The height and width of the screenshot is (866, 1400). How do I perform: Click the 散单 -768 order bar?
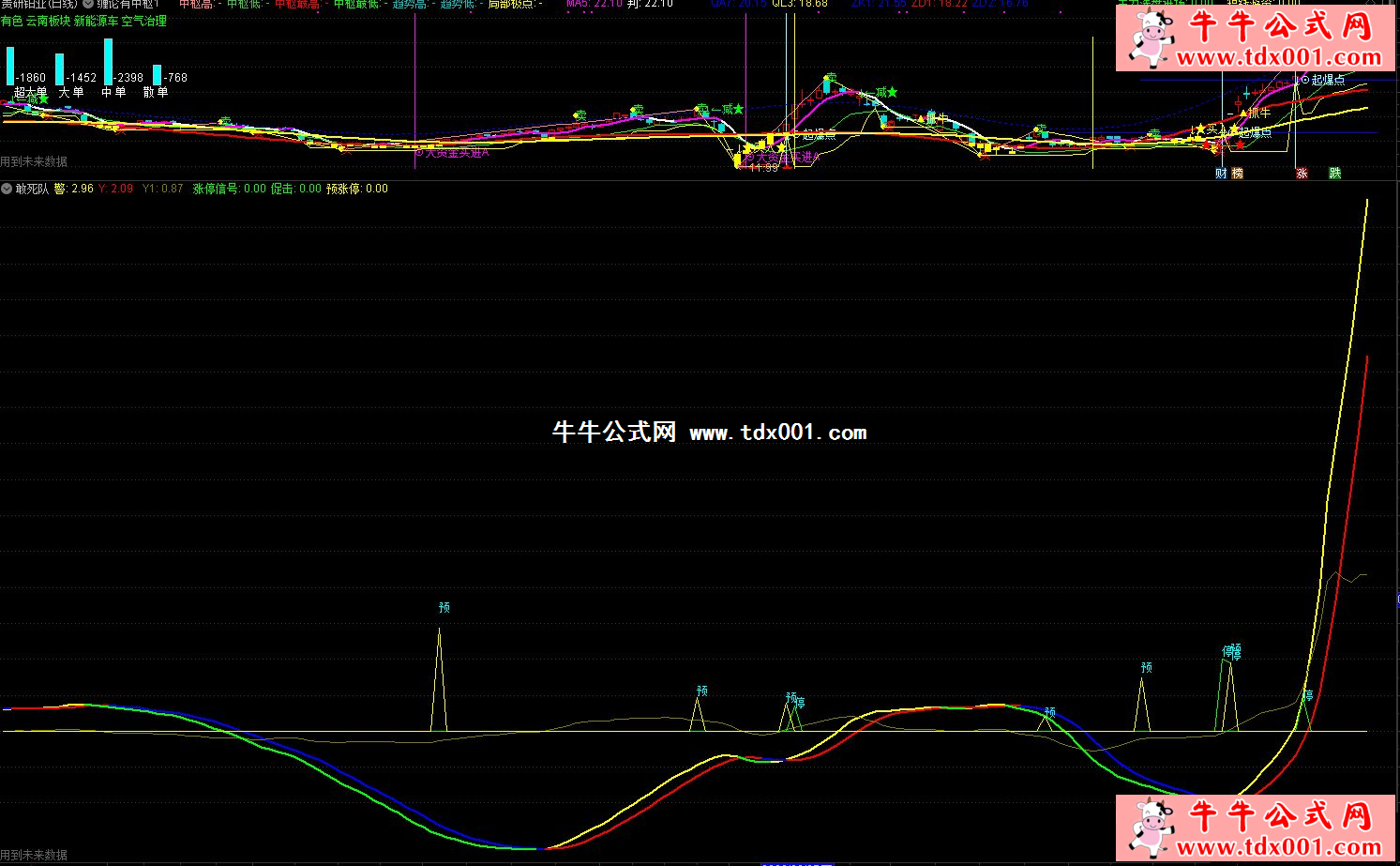[158, 75]
